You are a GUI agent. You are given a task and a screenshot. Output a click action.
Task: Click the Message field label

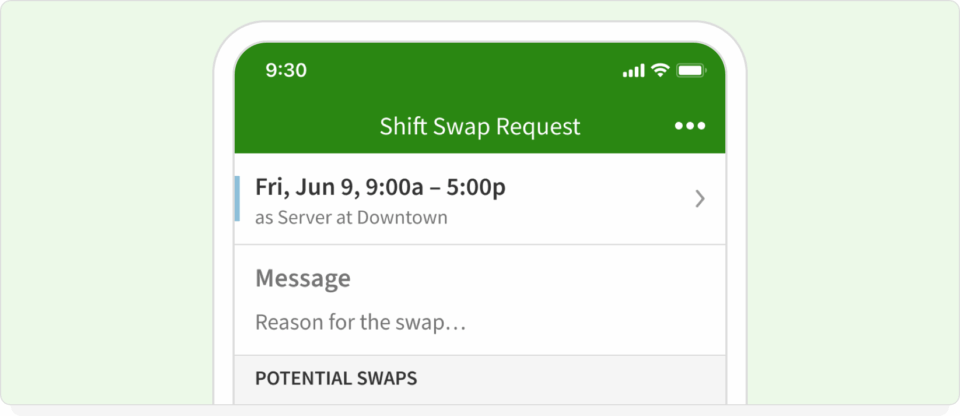pyautogui.click(x=303, y=278)
